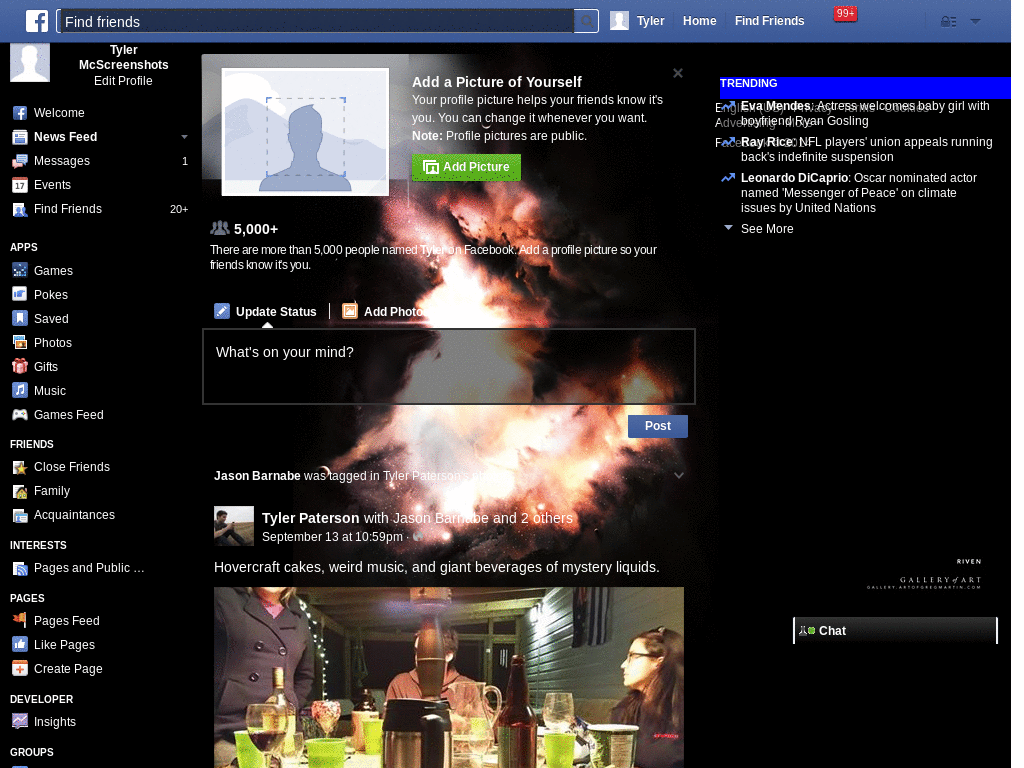The image size is (1024, 768).
Task: Click the Events calendar icon
Action: tap(20, 185)
